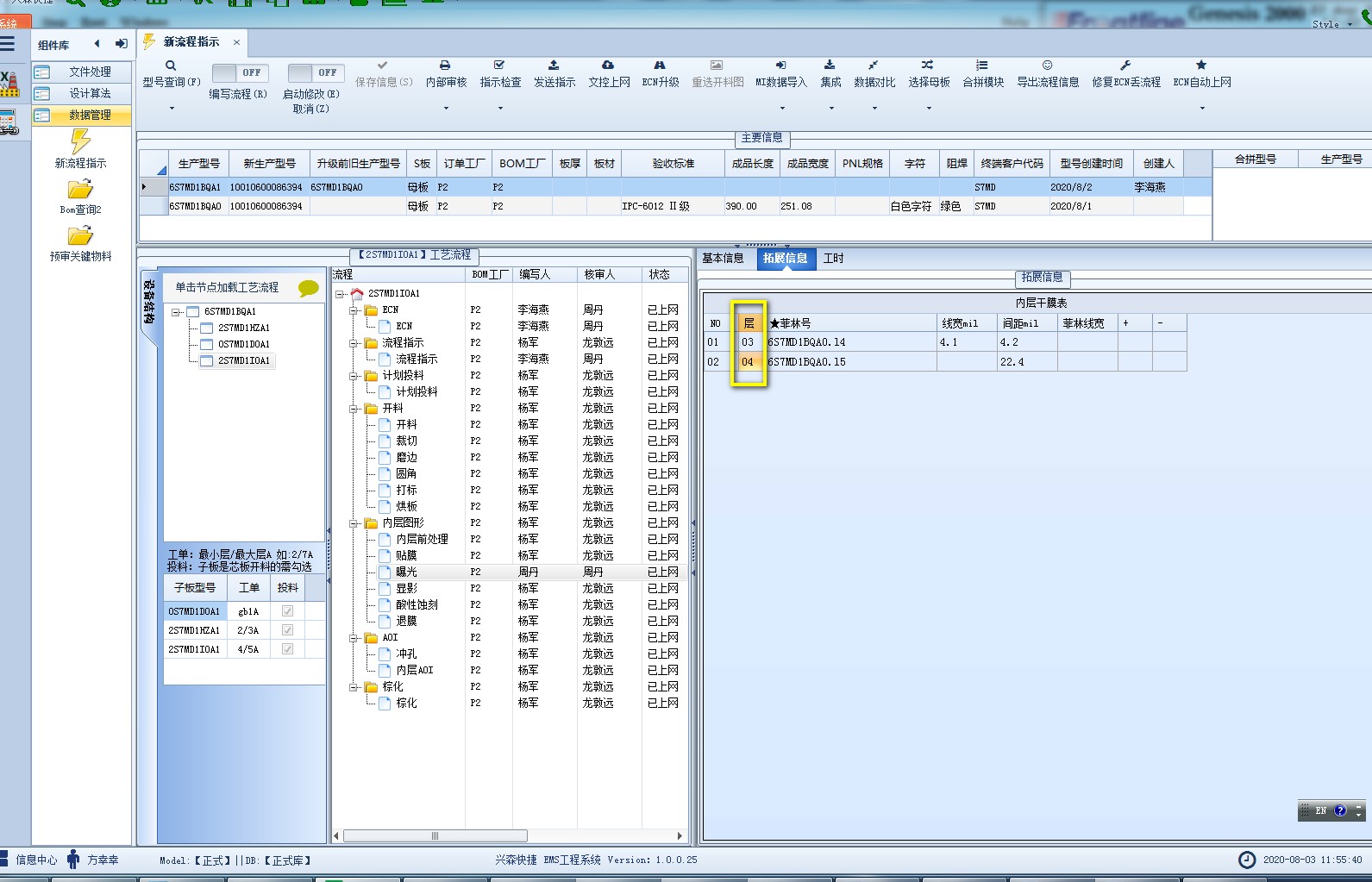Screen dimensions: 1372x882
Task: Click the 内部审核 printer icon
Action: [x=445, y=66]
